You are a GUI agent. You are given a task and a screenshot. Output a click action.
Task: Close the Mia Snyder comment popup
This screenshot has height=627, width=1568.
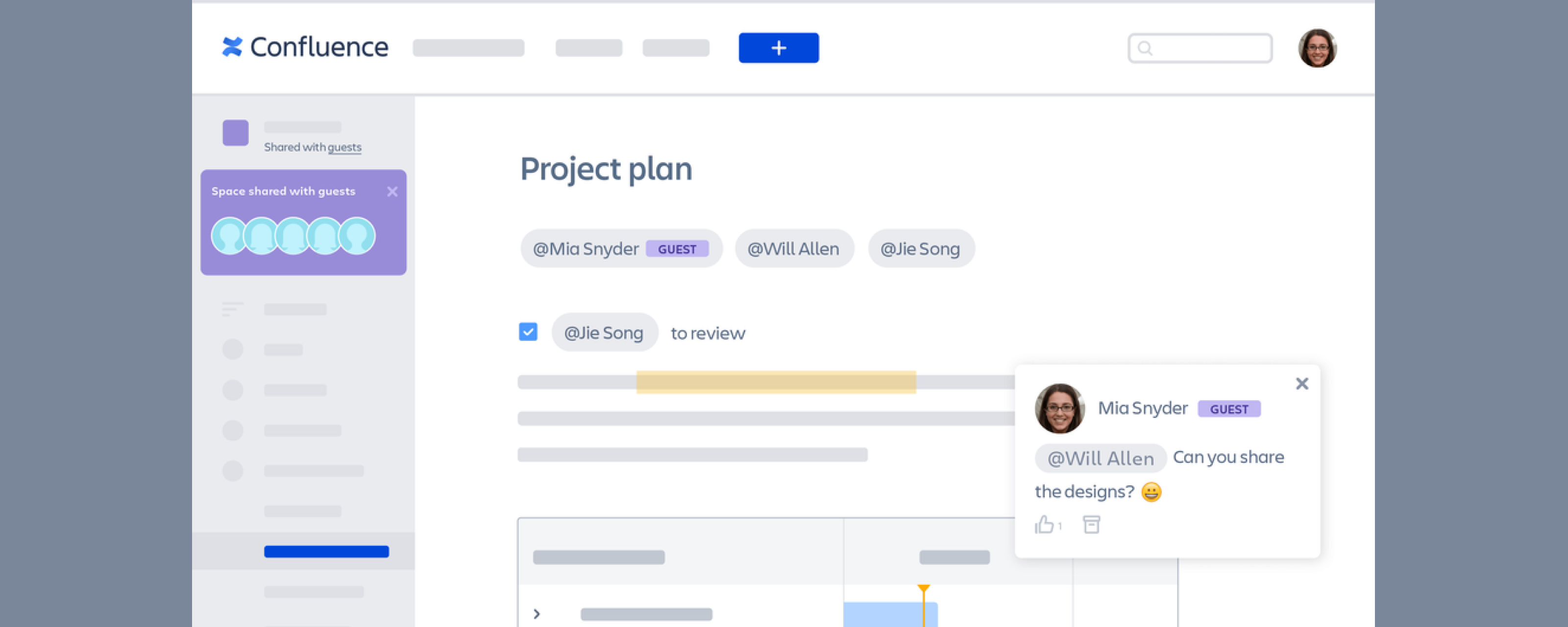click(1301, 384)
